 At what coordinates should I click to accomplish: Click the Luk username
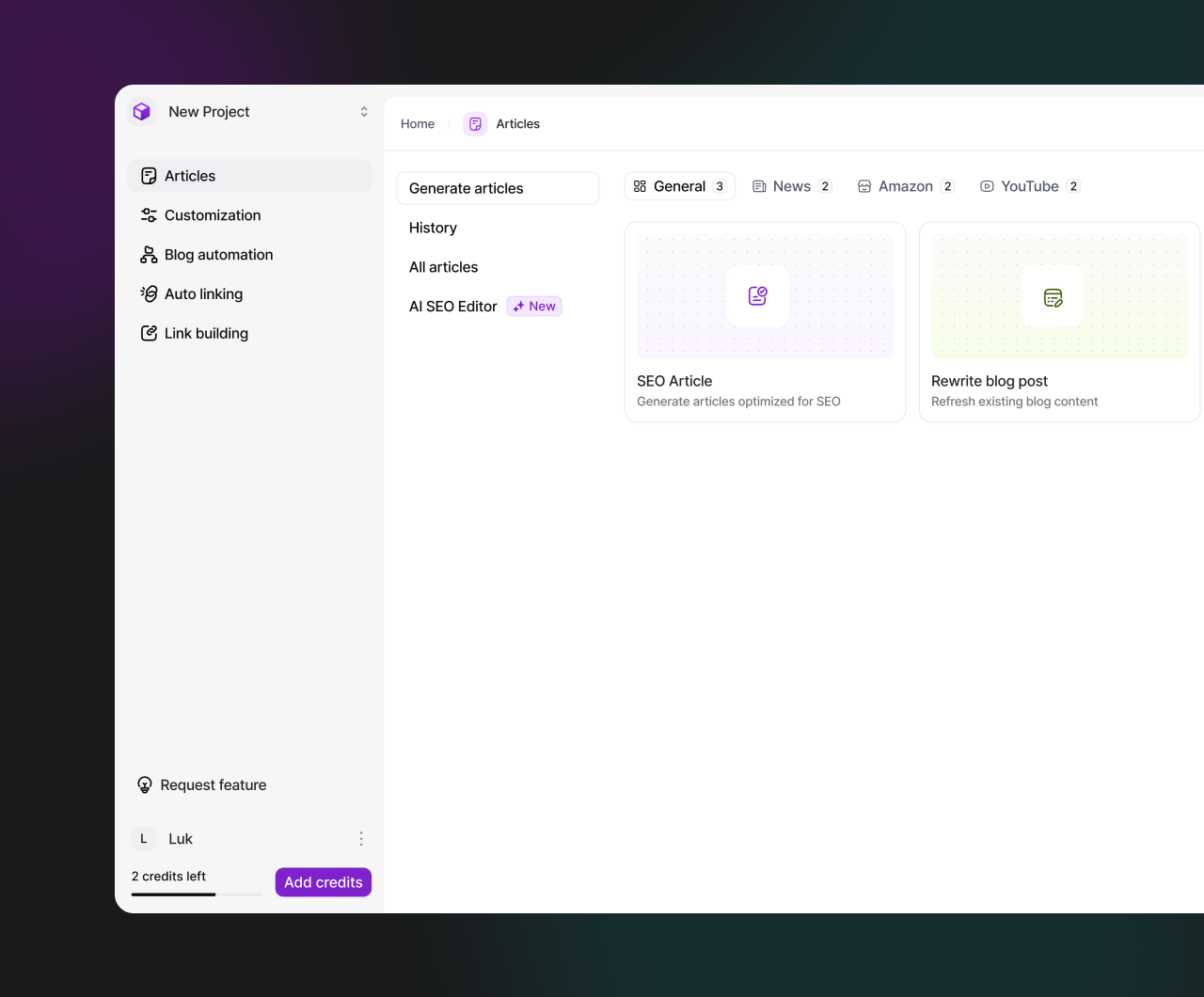pos(181,839)
